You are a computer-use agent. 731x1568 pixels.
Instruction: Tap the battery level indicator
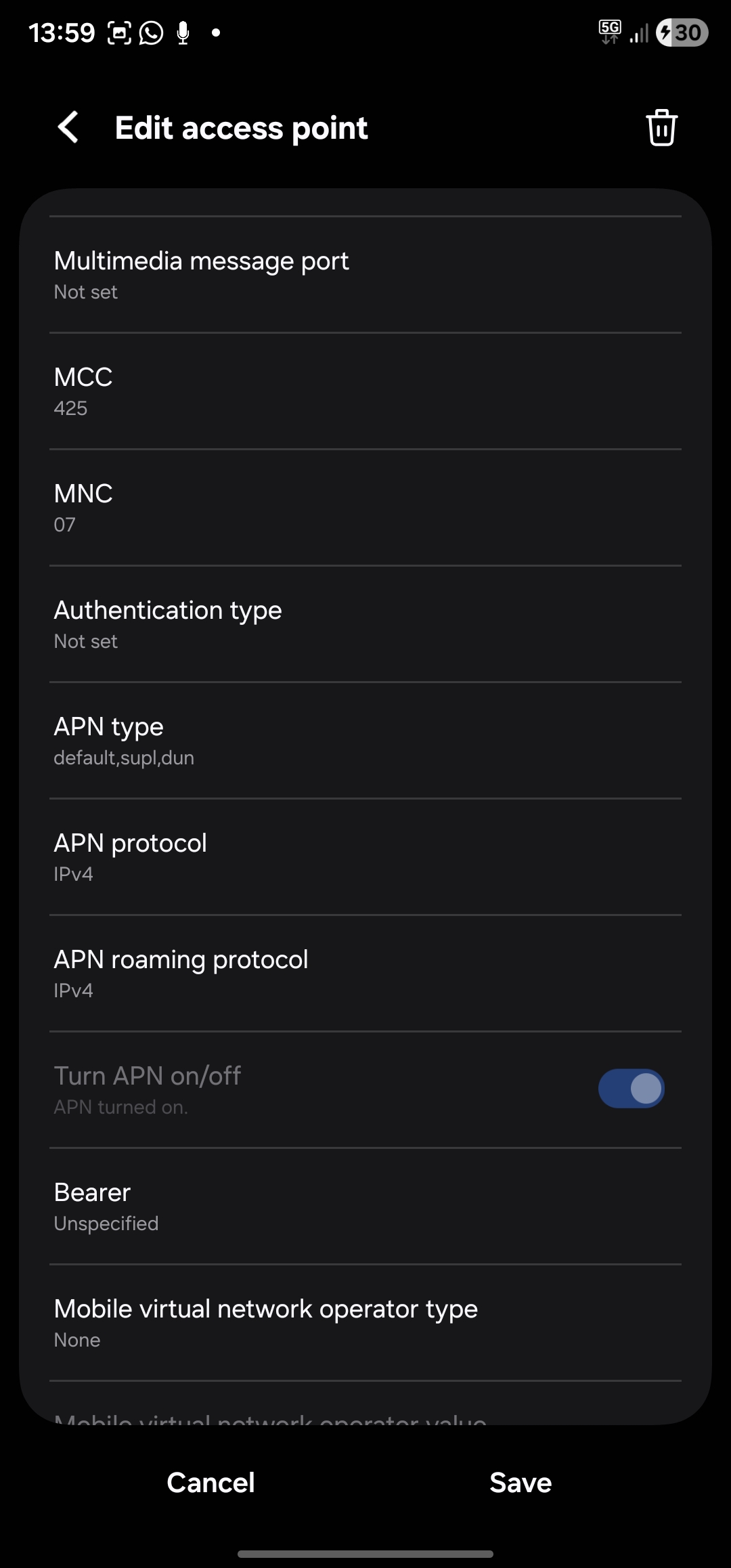(x=682, y=32)
